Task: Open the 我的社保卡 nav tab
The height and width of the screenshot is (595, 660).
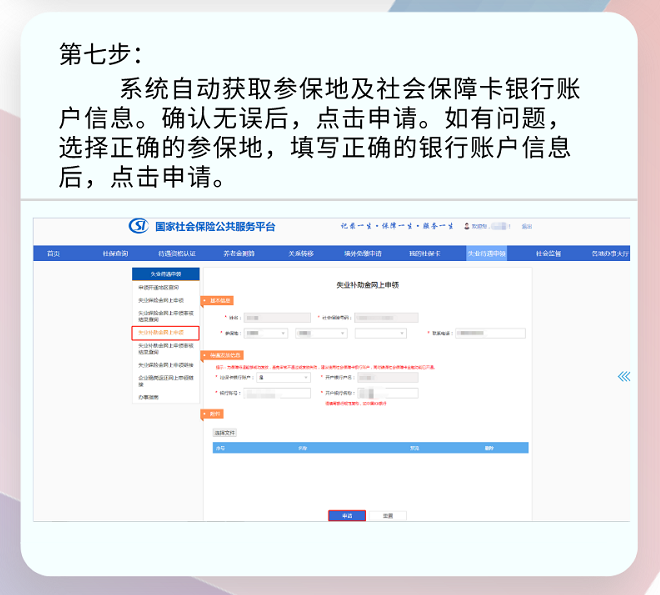Action: [x=425, y=253]
